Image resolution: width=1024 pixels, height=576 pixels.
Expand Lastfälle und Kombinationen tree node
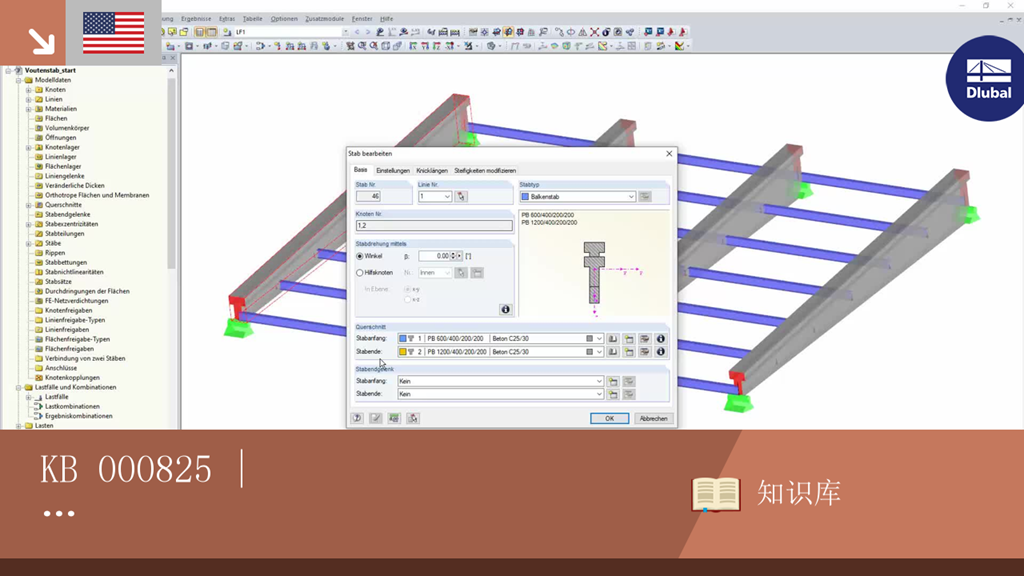pos(19,387)
